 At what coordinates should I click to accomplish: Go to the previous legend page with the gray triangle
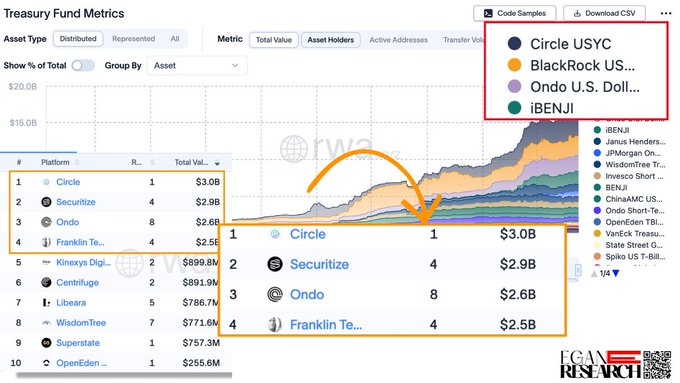(x=594, y=274)
